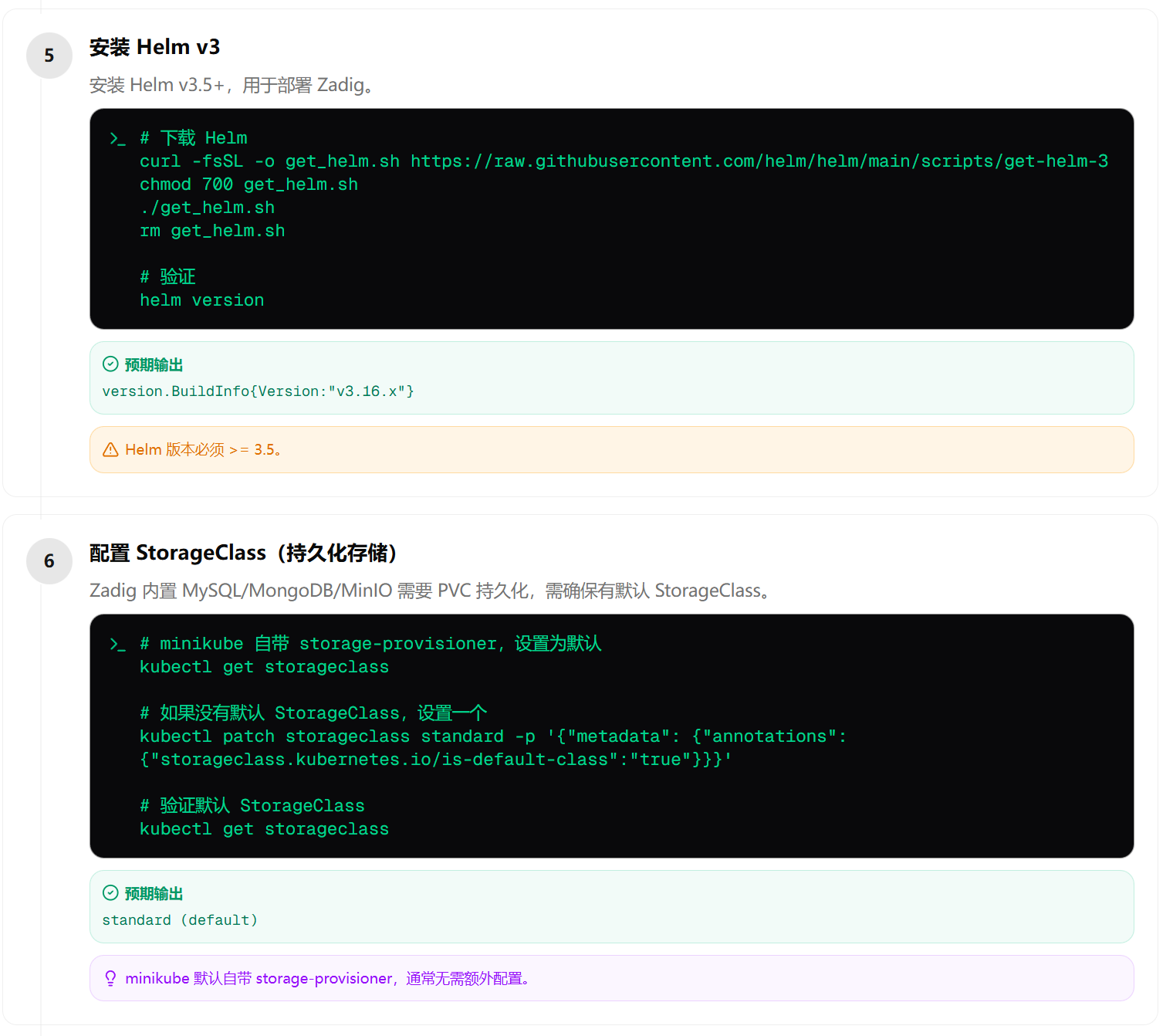The width and height of the screenshot is (1173, 1036).
Task: Click the warning triangle icon in Helm version note
Action: coord(110,449)
